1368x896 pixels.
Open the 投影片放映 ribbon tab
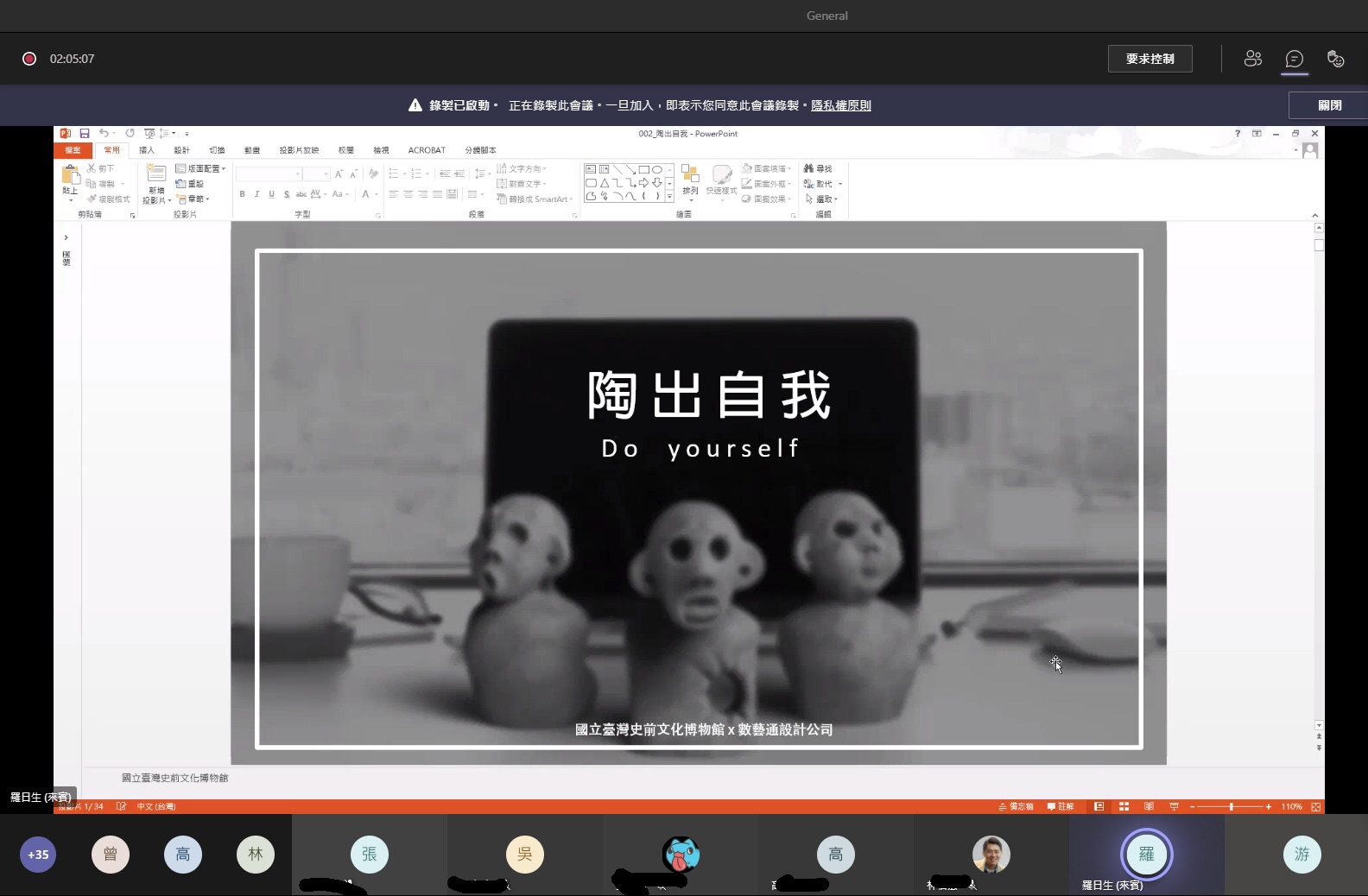click(299, 150)
